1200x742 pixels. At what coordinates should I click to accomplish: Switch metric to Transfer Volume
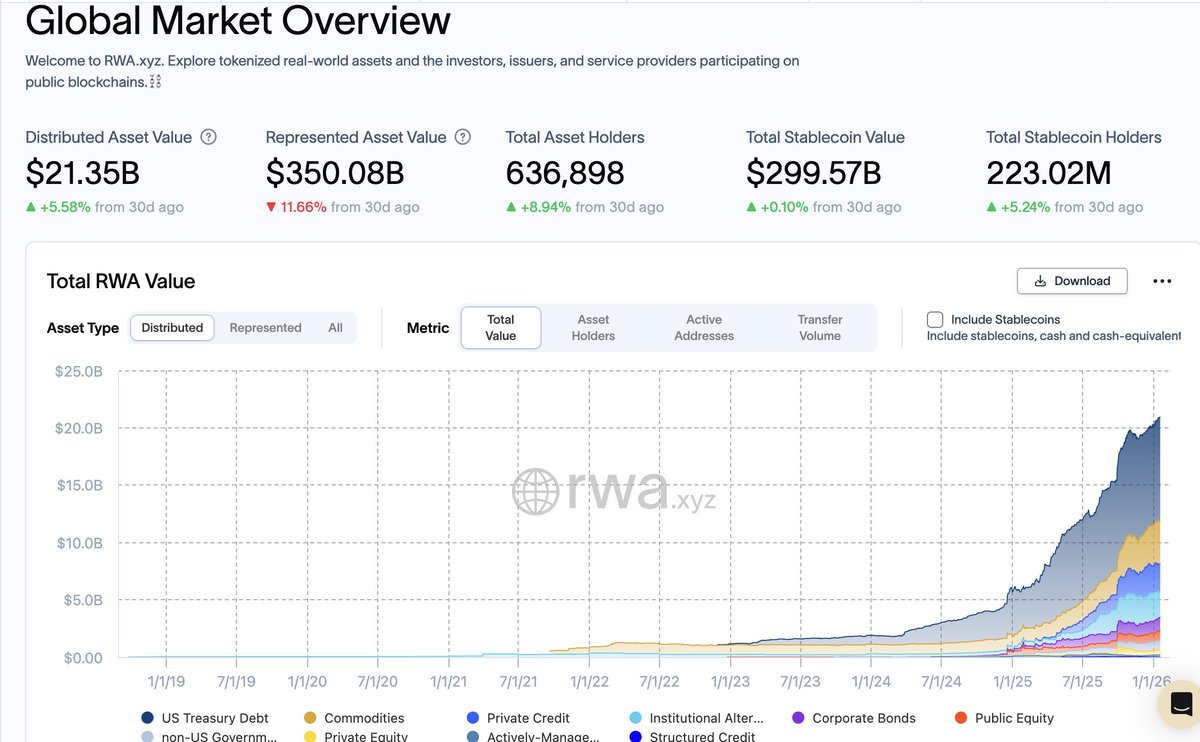tap(820, 328)
